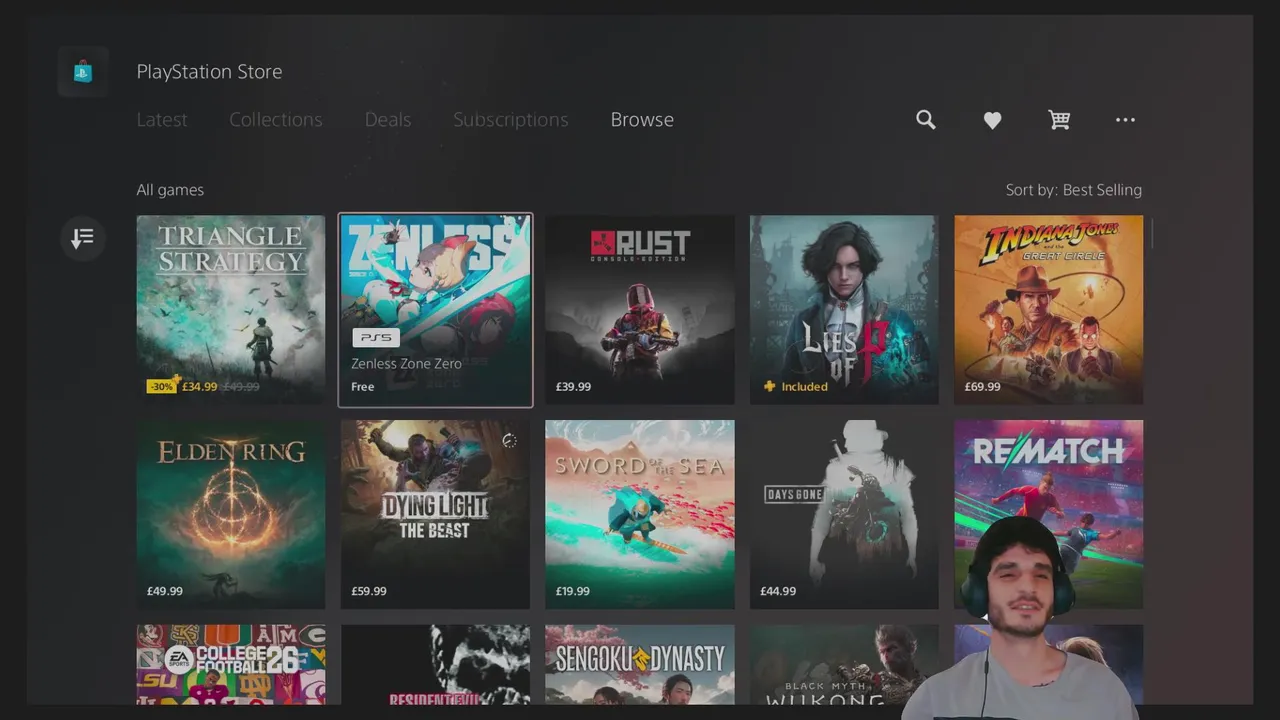Click the -30% discount badge on Triangle Strategy
The image size is (1280, 720).
click(161, 386)
